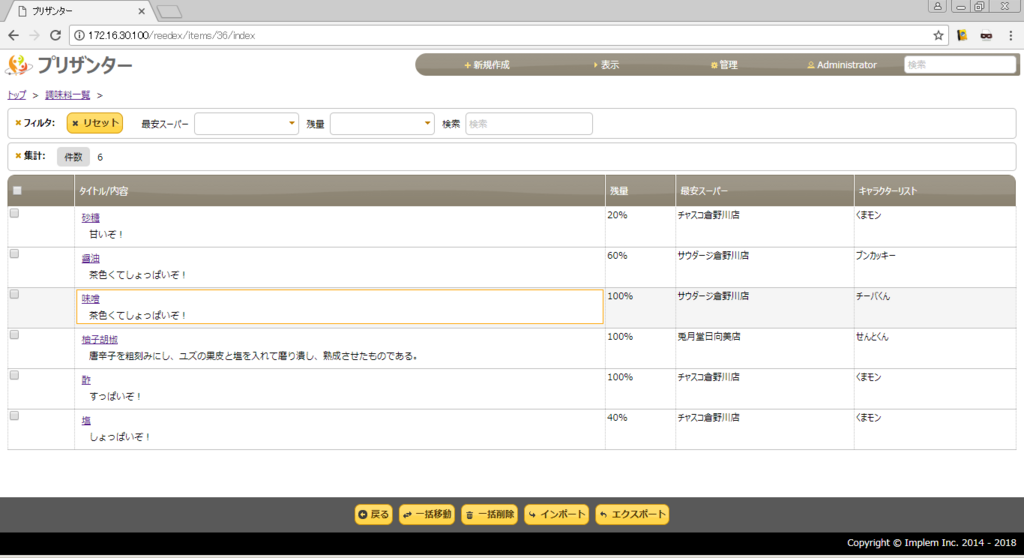Click 兎月堂日向美店 cell
Viewport: 1024px width, 558px height.
709,336
